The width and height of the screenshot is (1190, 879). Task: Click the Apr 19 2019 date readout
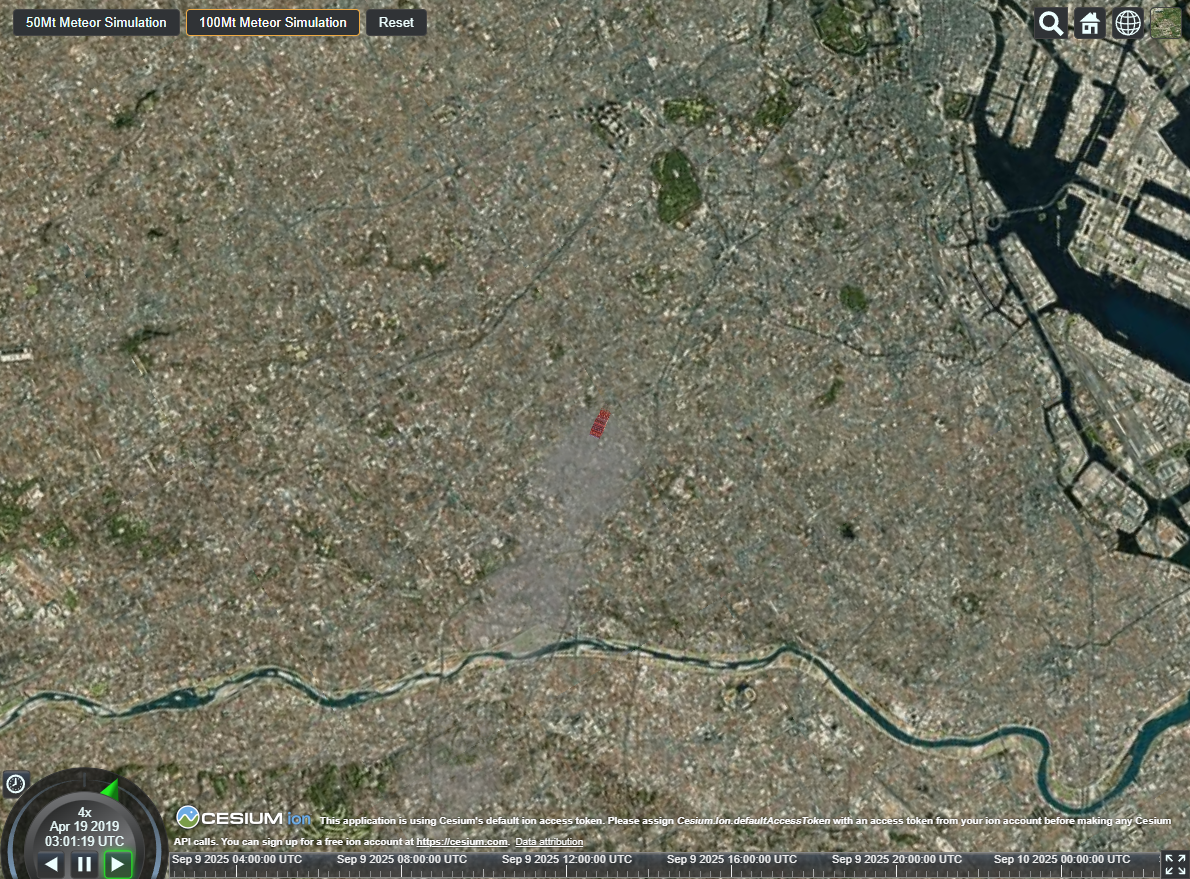84,827
